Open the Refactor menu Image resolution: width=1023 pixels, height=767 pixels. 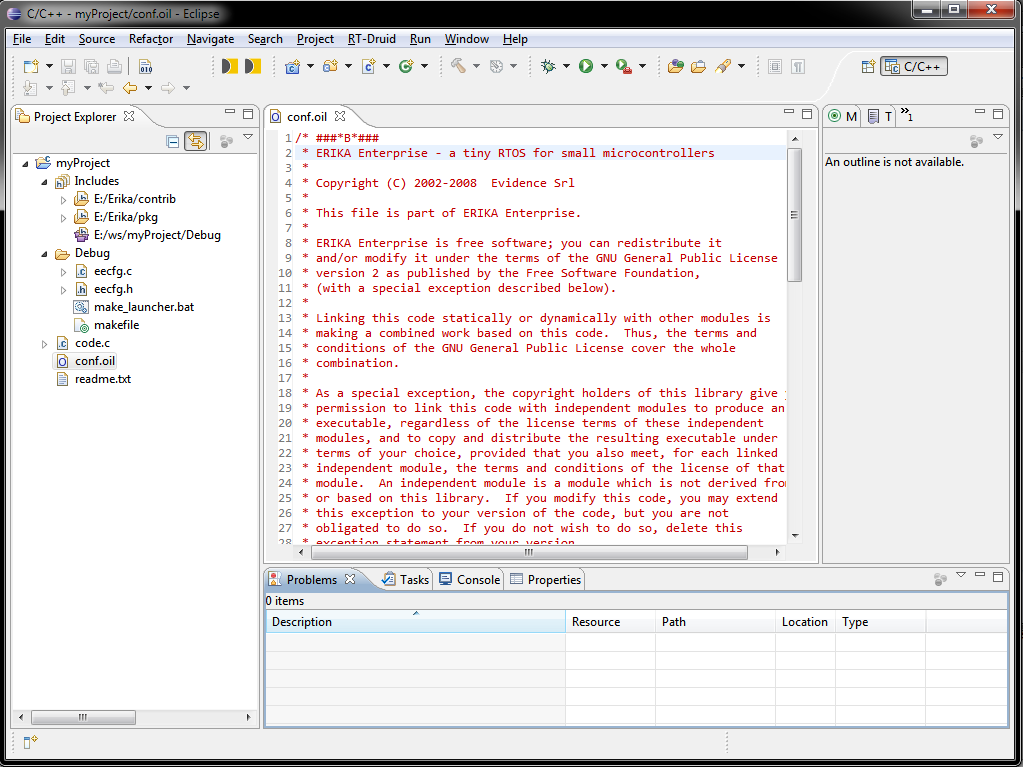pyautogui.click(x=151, y=39)
